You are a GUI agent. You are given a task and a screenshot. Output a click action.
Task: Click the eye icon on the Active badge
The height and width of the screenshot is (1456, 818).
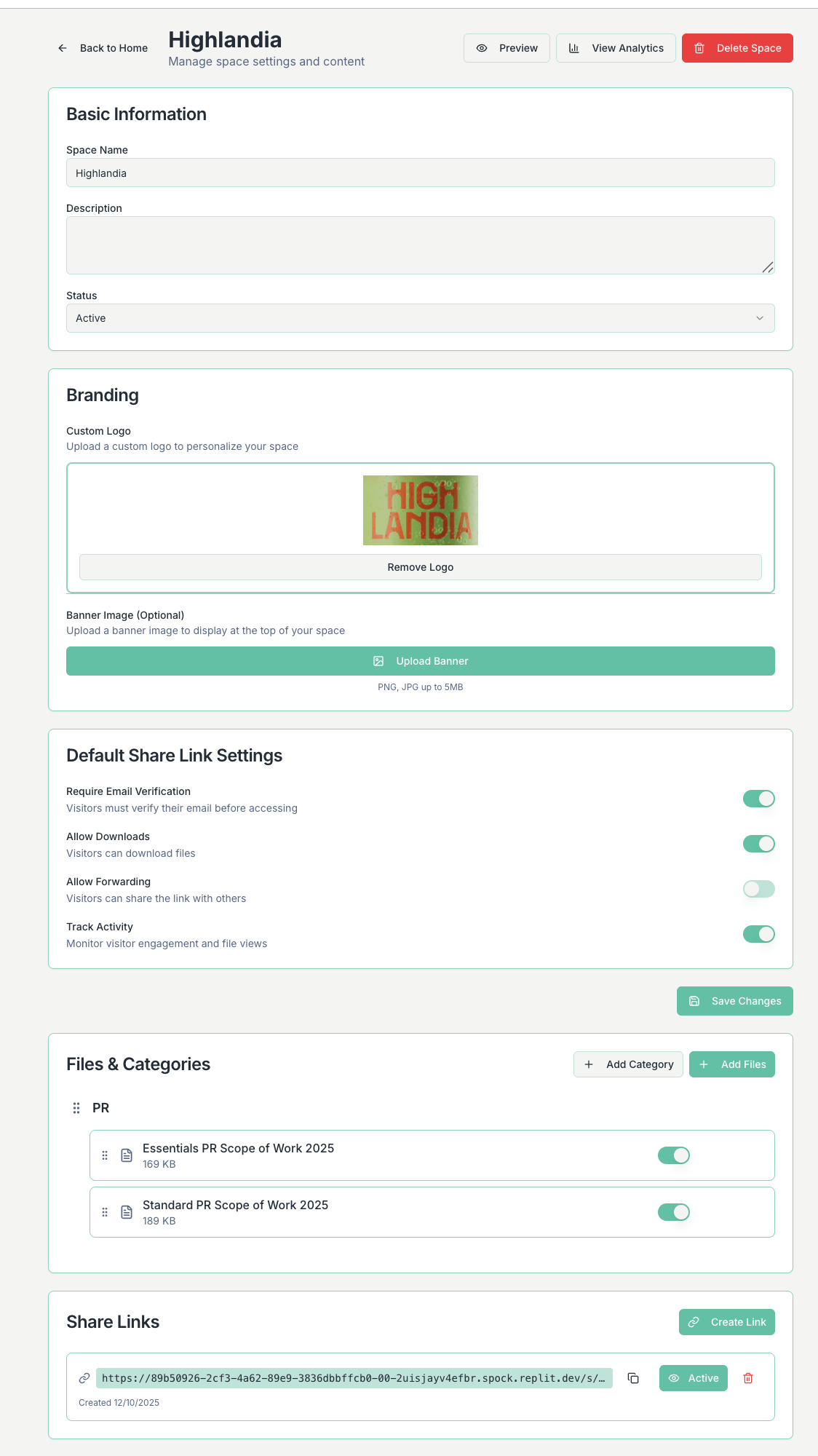tap(676, 1378)
